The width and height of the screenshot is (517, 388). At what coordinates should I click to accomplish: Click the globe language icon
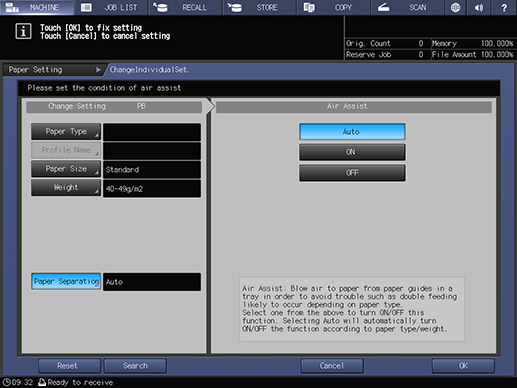(455, 7)
